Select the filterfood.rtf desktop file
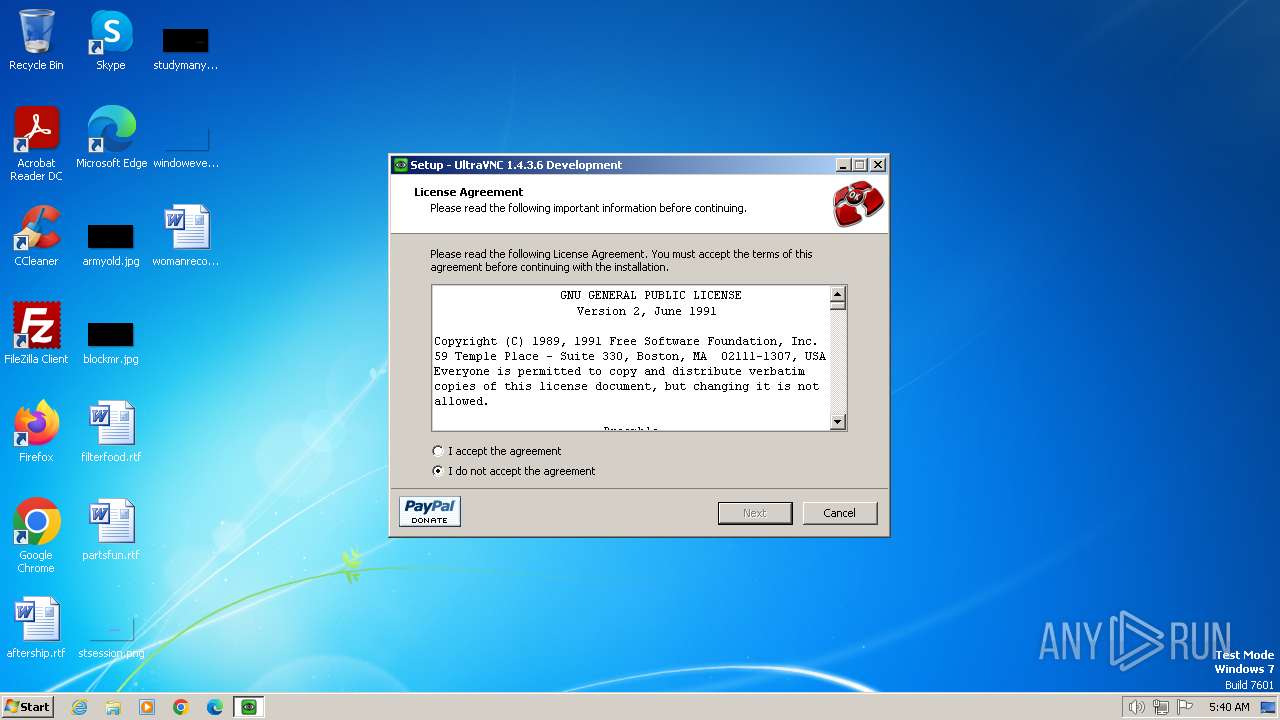Screen dimensions: 1280x720 pos(111,432)
